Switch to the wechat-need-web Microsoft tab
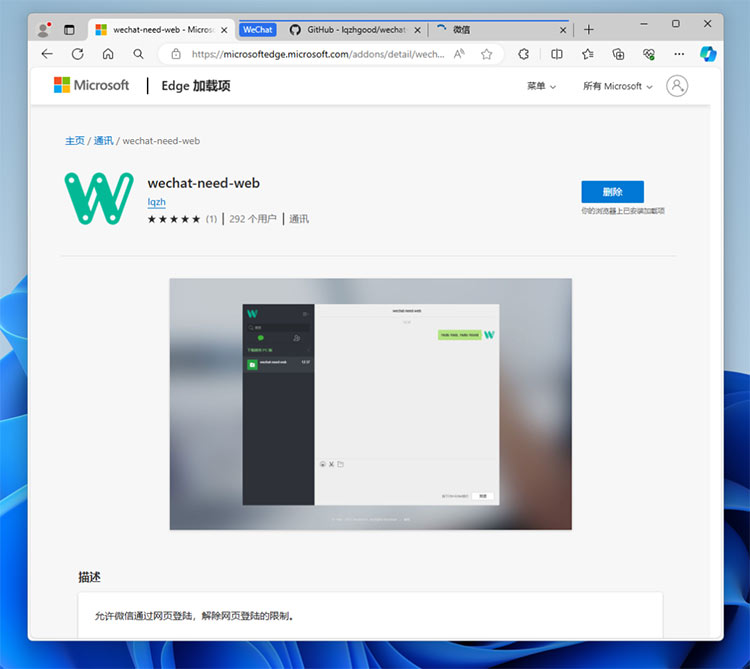The width and height of the screenshot is (750, 669). coord(162,30)
